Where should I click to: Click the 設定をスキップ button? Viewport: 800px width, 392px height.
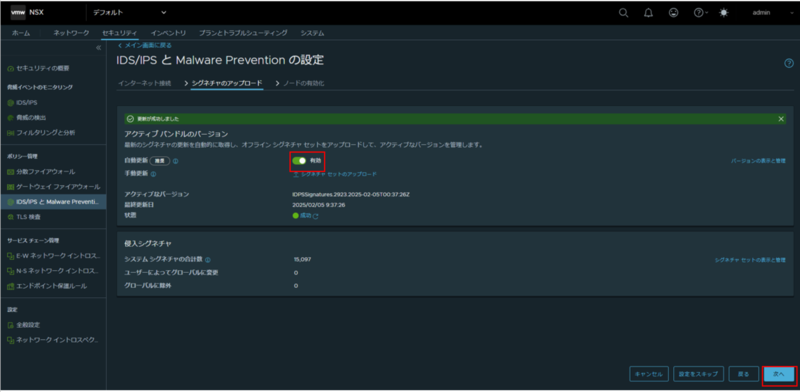click(x=698, y=374)
